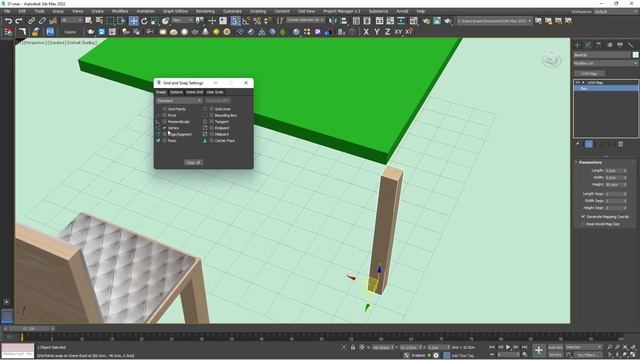
Task: Activate the Select and Move tool
Action: (x=133, y=21)
